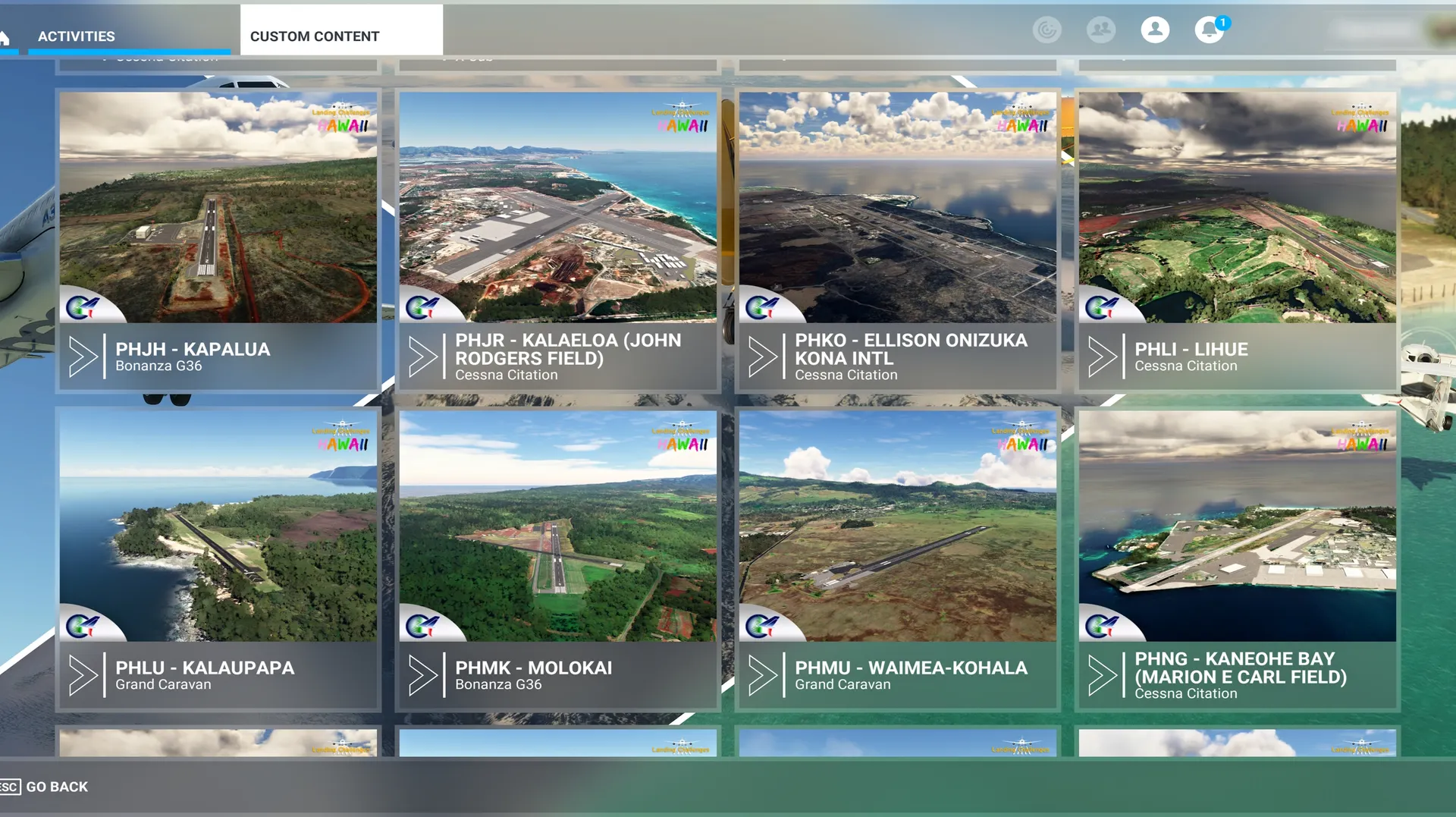Click 'Grand Caravan' under PHMU Waimea-Kohala
The width and height of the screenshot is (1456, 817).
(843, 684)
